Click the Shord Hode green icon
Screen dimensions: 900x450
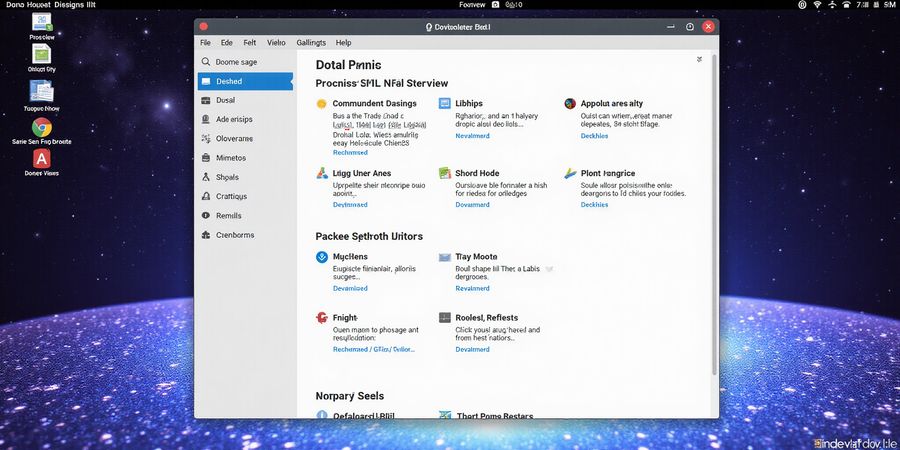tap(444, 173)
